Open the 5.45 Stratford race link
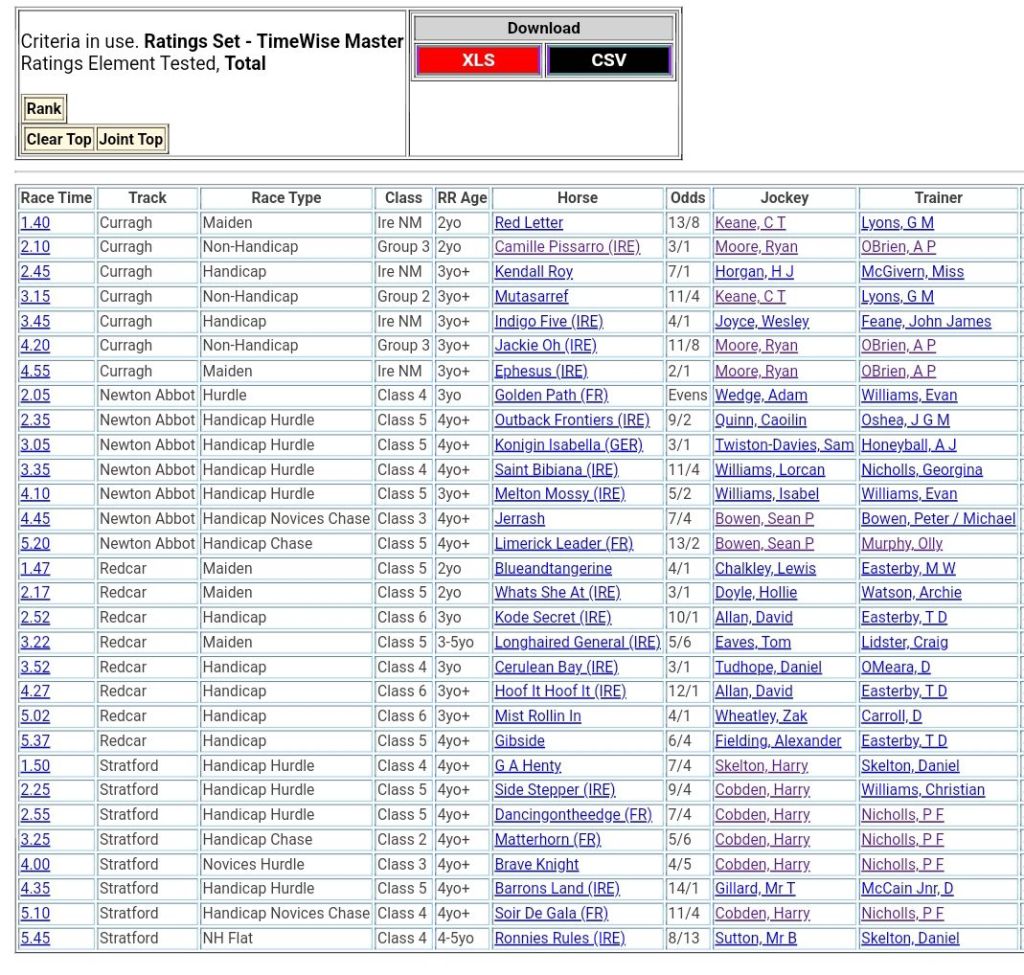The width and height of the screenshot is (1024, 975). click(x=35, y=938)
